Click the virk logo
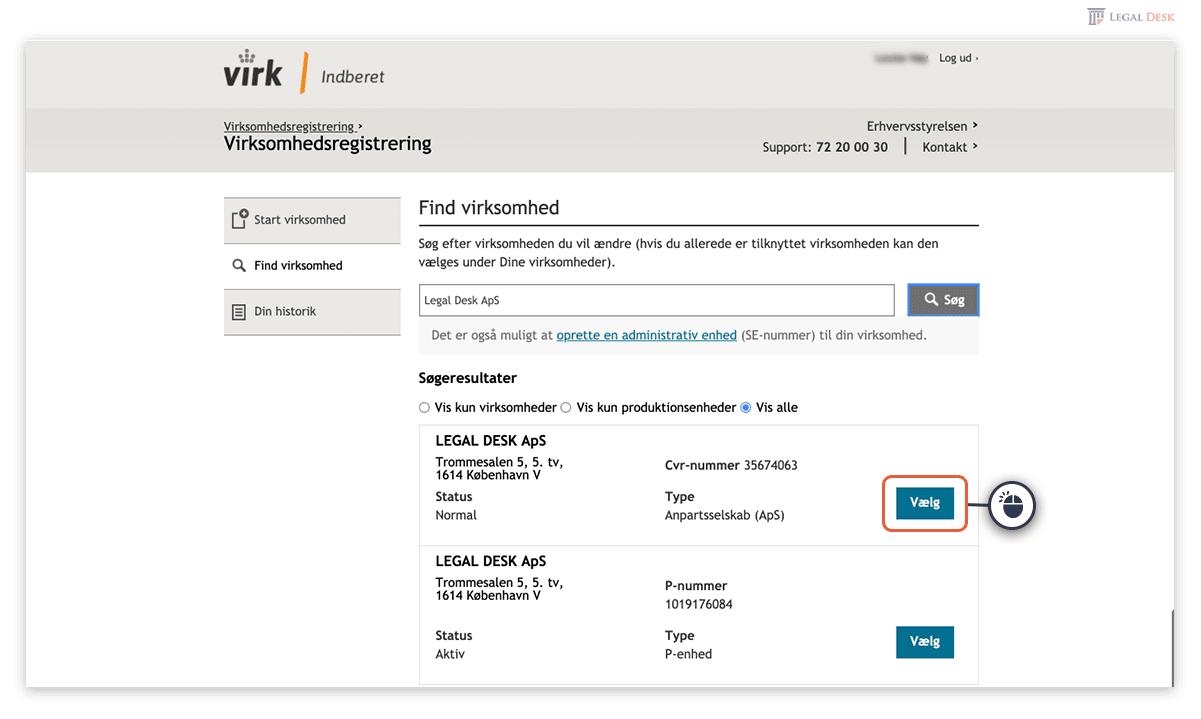 tap(254, 70)
